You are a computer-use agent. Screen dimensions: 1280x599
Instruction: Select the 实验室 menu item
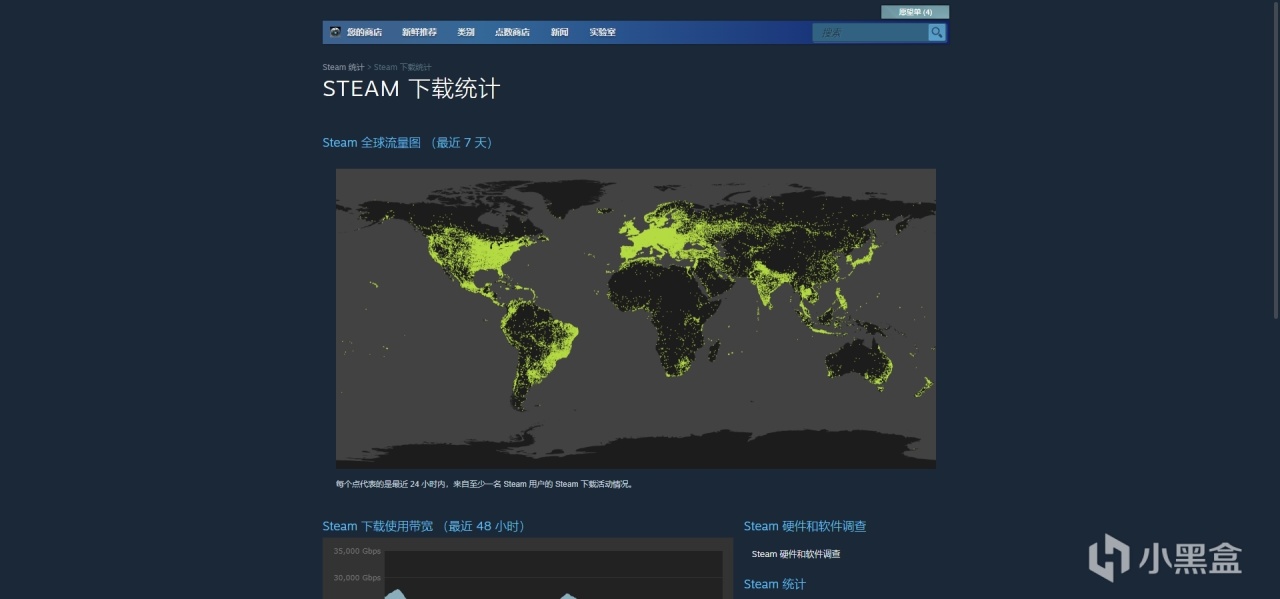[x=601, y=31]
